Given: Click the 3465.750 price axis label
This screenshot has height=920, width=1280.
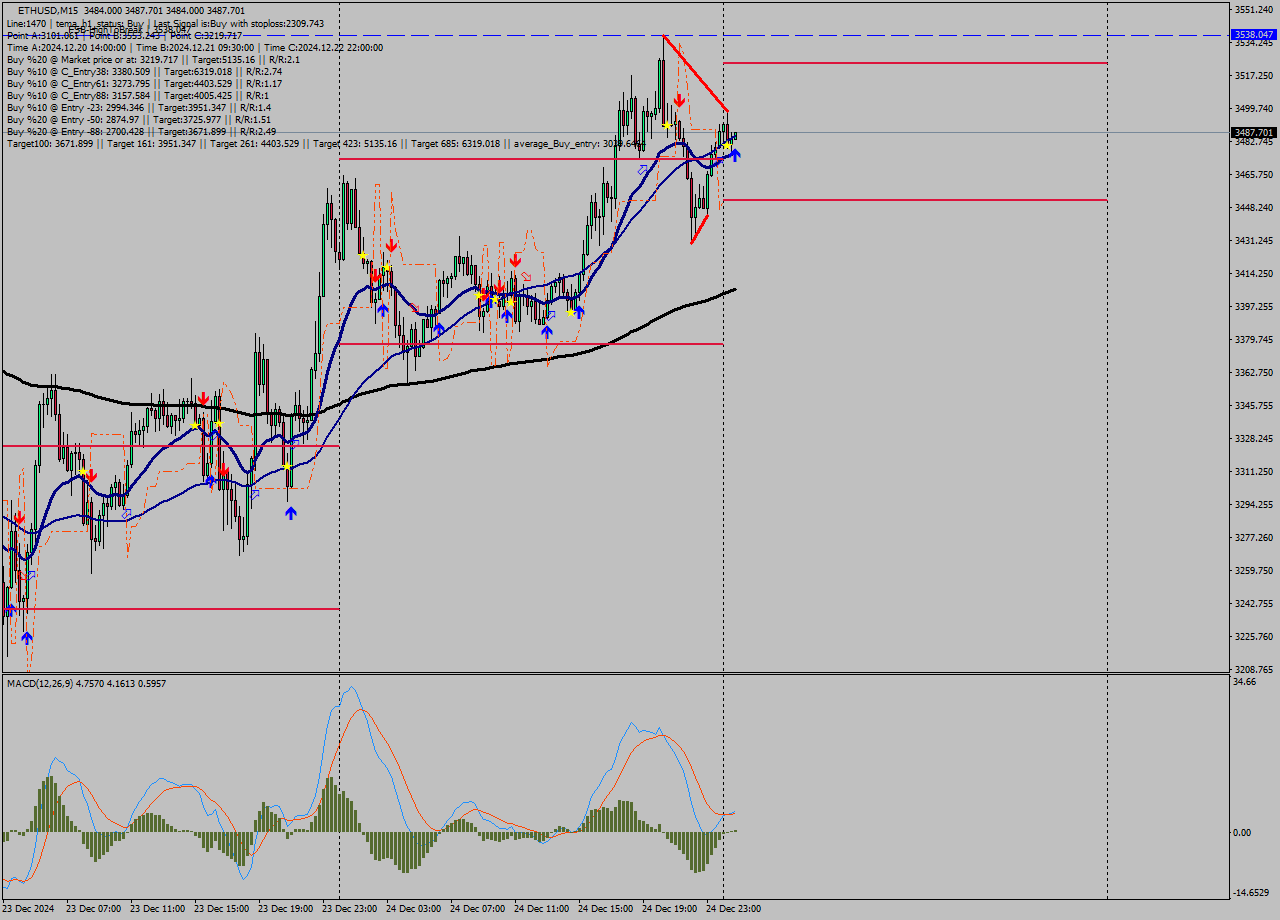Looking at the screenshot, I should click(1254, 174).
